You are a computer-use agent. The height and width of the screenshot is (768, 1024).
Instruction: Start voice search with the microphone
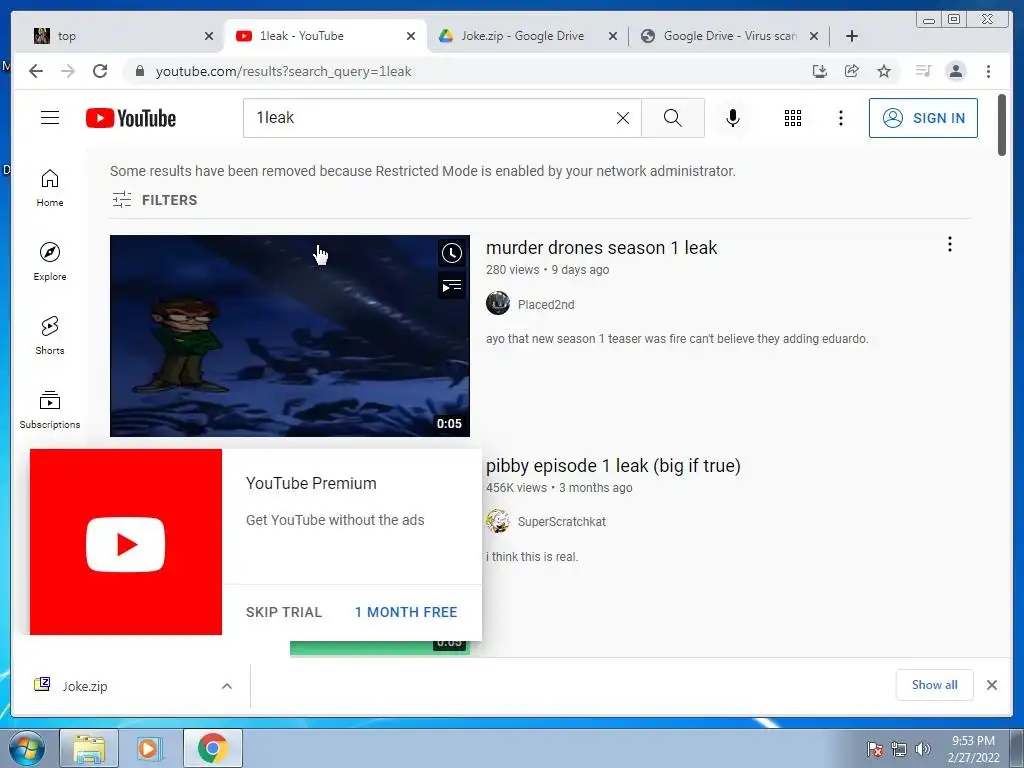point(733,118)
